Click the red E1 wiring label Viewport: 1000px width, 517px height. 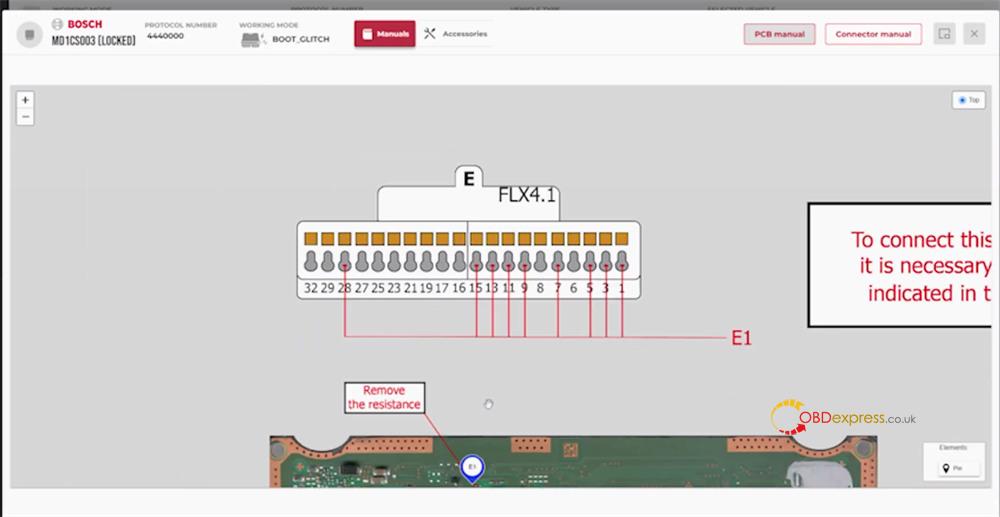(x=741, y=339)
